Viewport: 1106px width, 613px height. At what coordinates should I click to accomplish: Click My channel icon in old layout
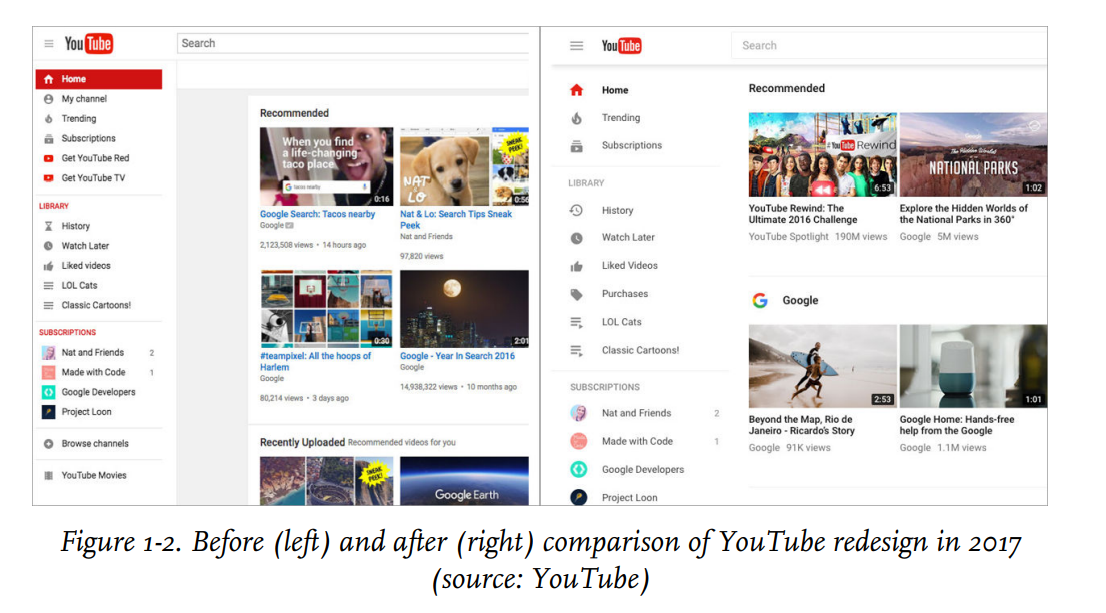pos(48,99)
